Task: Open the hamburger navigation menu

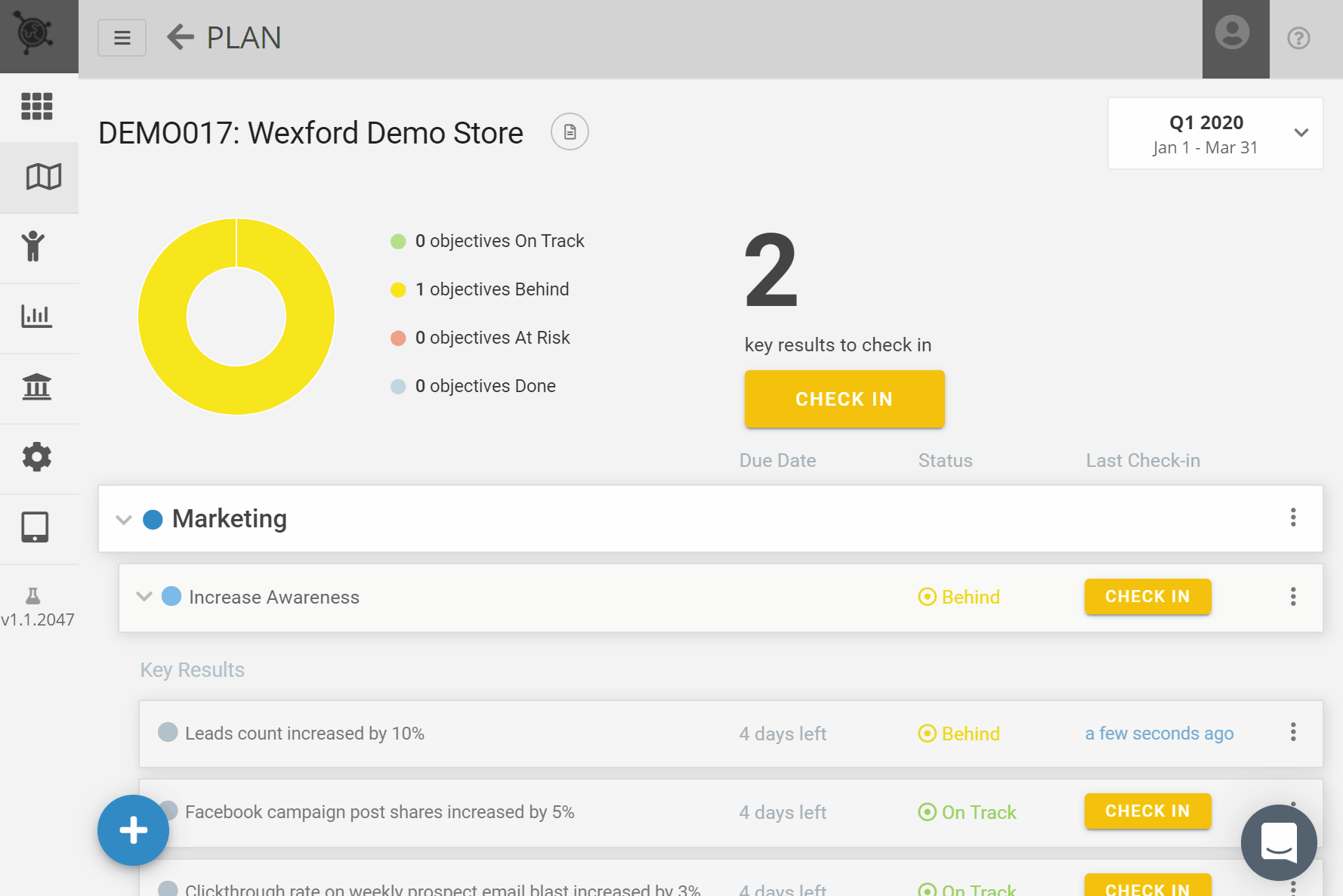Action: (x=122, y=37)
